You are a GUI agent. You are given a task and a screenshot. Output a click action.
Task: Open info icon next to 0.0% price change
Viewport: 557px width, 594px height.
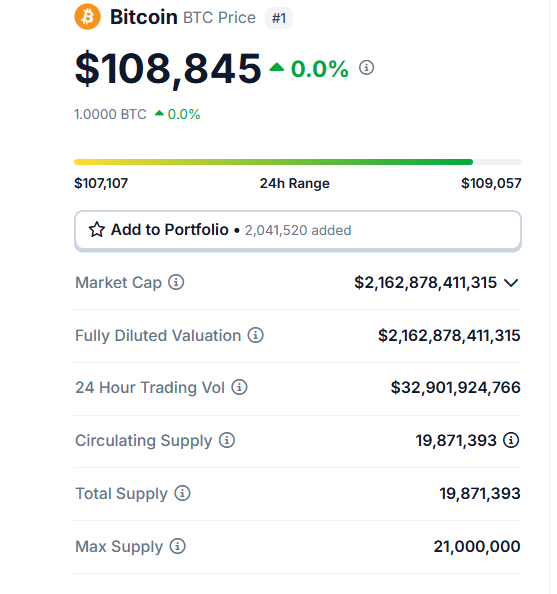pyautogui.click(x=366, y=68)
